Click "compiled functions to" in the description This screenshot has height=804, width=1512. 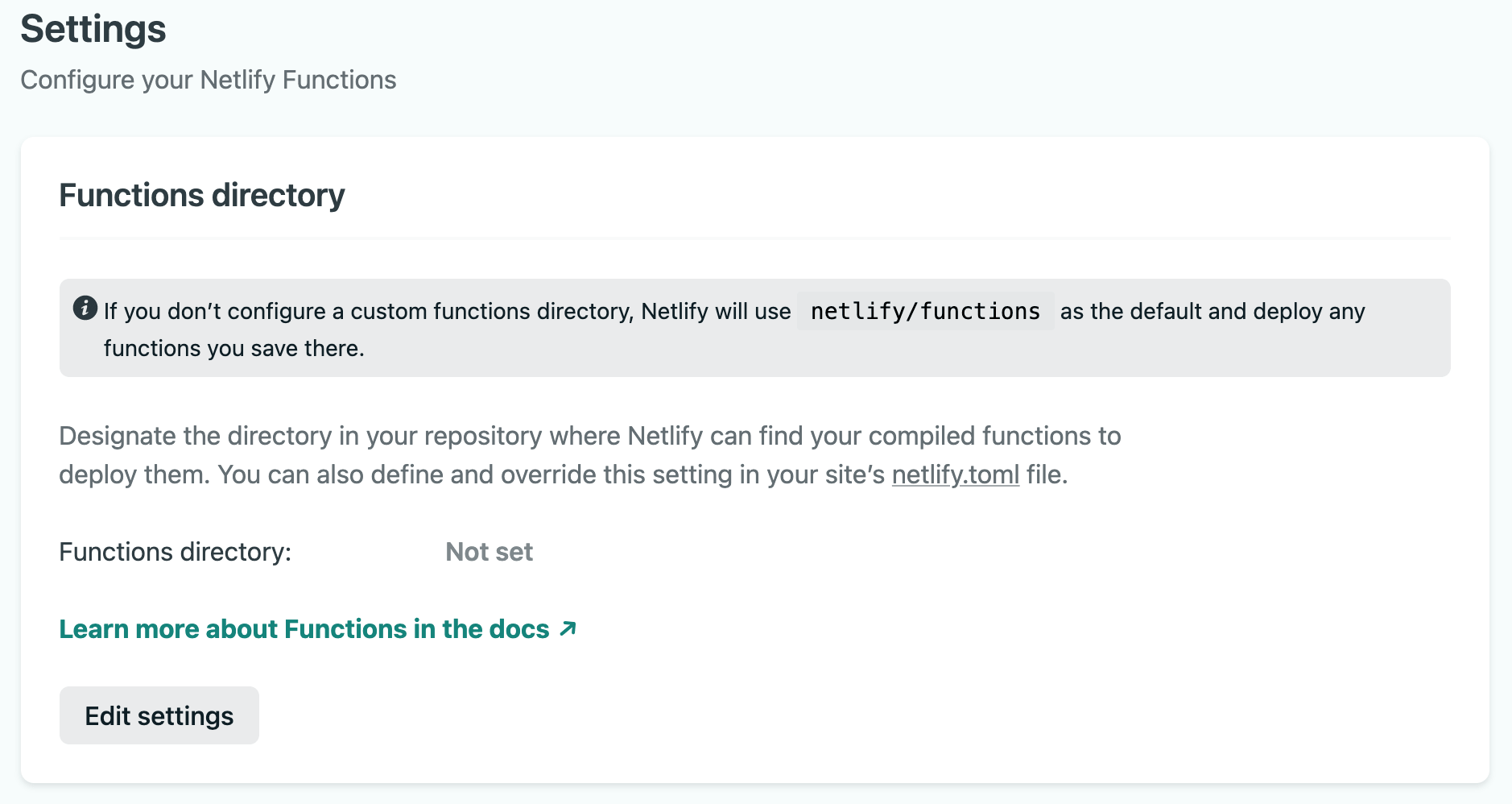pyautogui.click(x=994, y=436)
